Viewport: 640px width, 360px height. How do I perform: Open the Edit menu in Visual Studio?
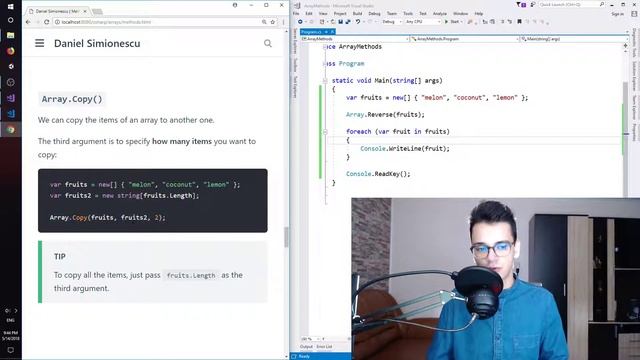point(309,13)
